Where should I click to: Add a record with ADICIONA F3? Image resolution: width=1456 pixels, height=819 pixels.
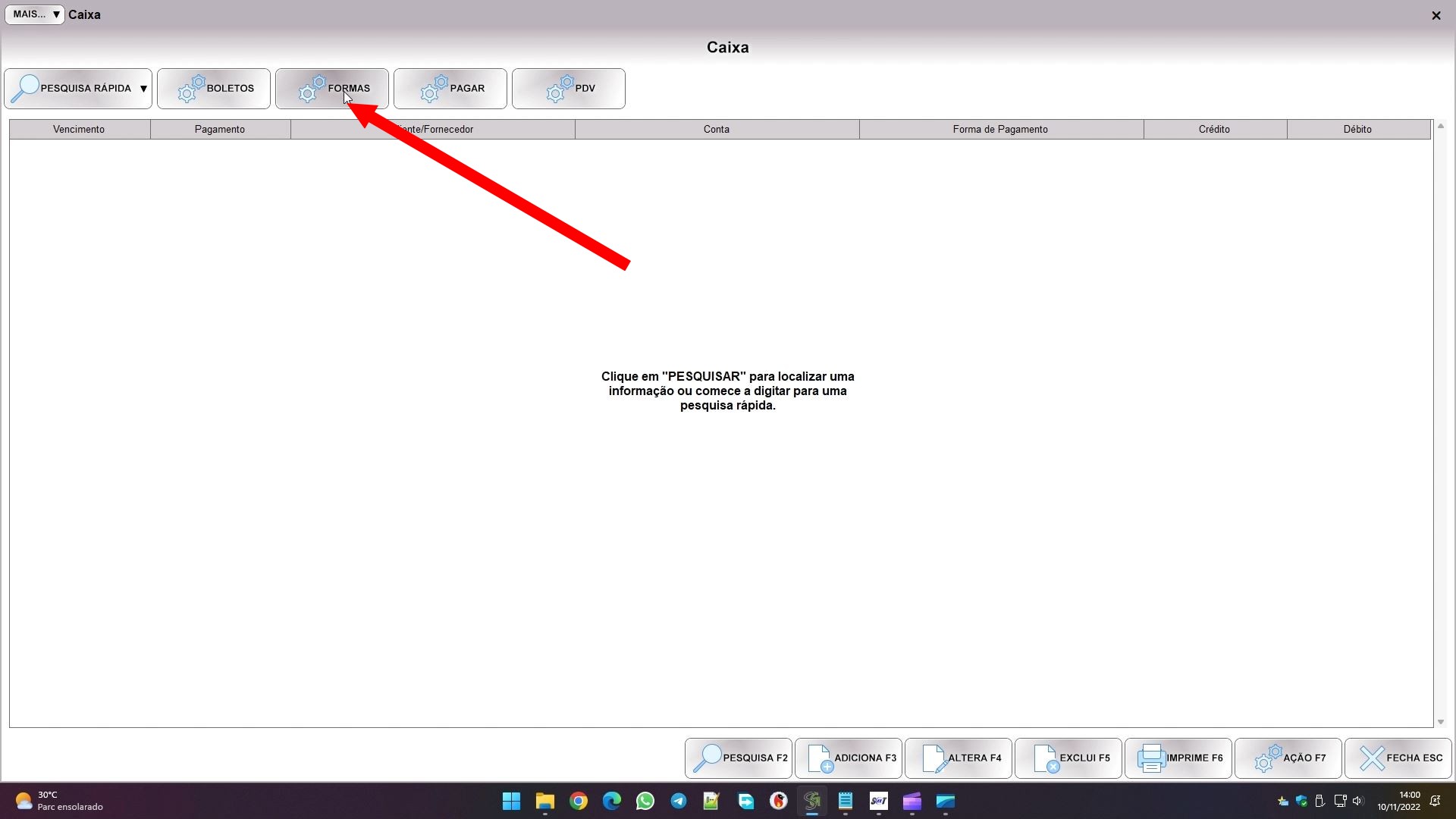pos(849,758)
